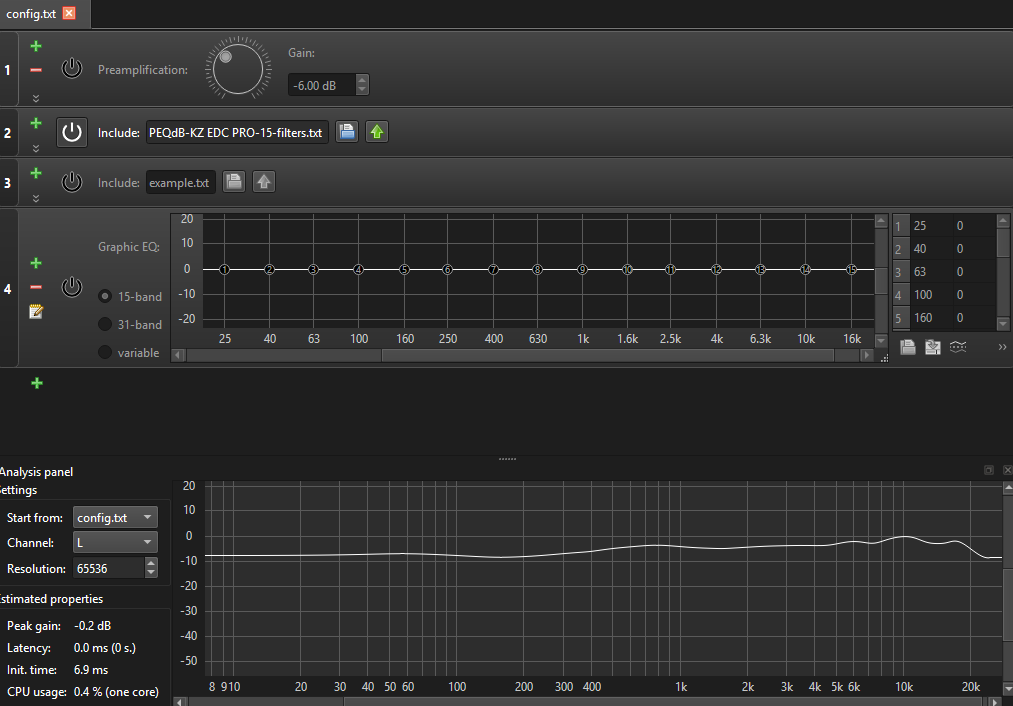Screen dimensions: 1013x706
Task: Click the notepad edit icon in Graphic EQ row
Action: coord(36,312)
